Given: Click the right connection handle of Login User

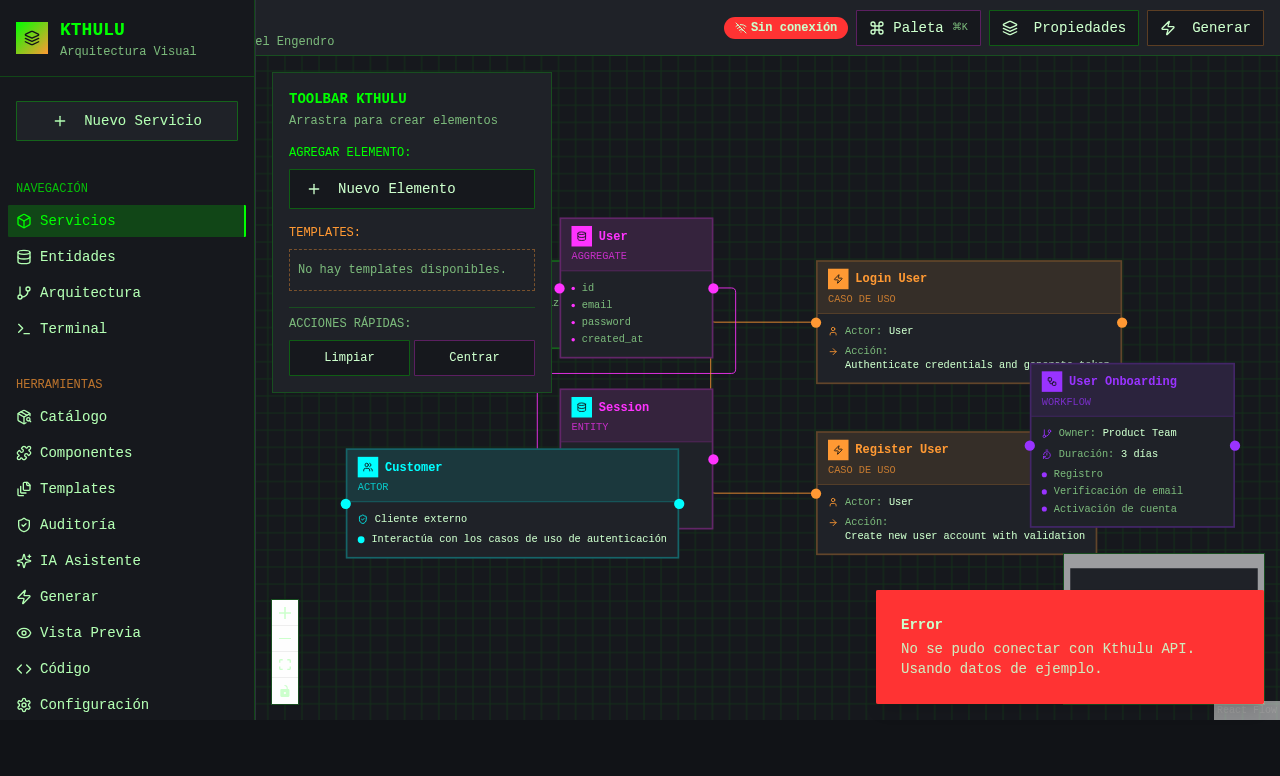Looking at the screenshot, I should (1122, 323).
